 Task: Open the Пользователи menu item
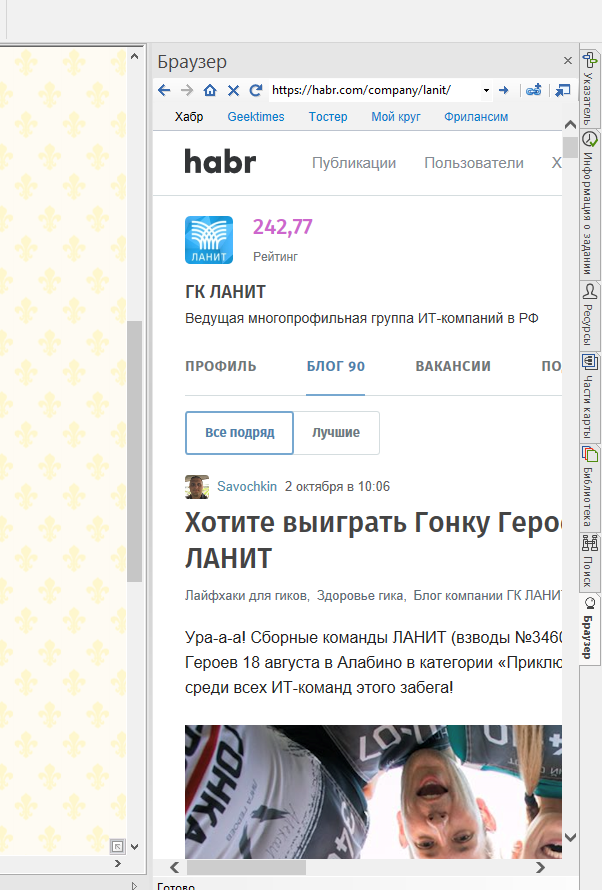coord(474,163)
